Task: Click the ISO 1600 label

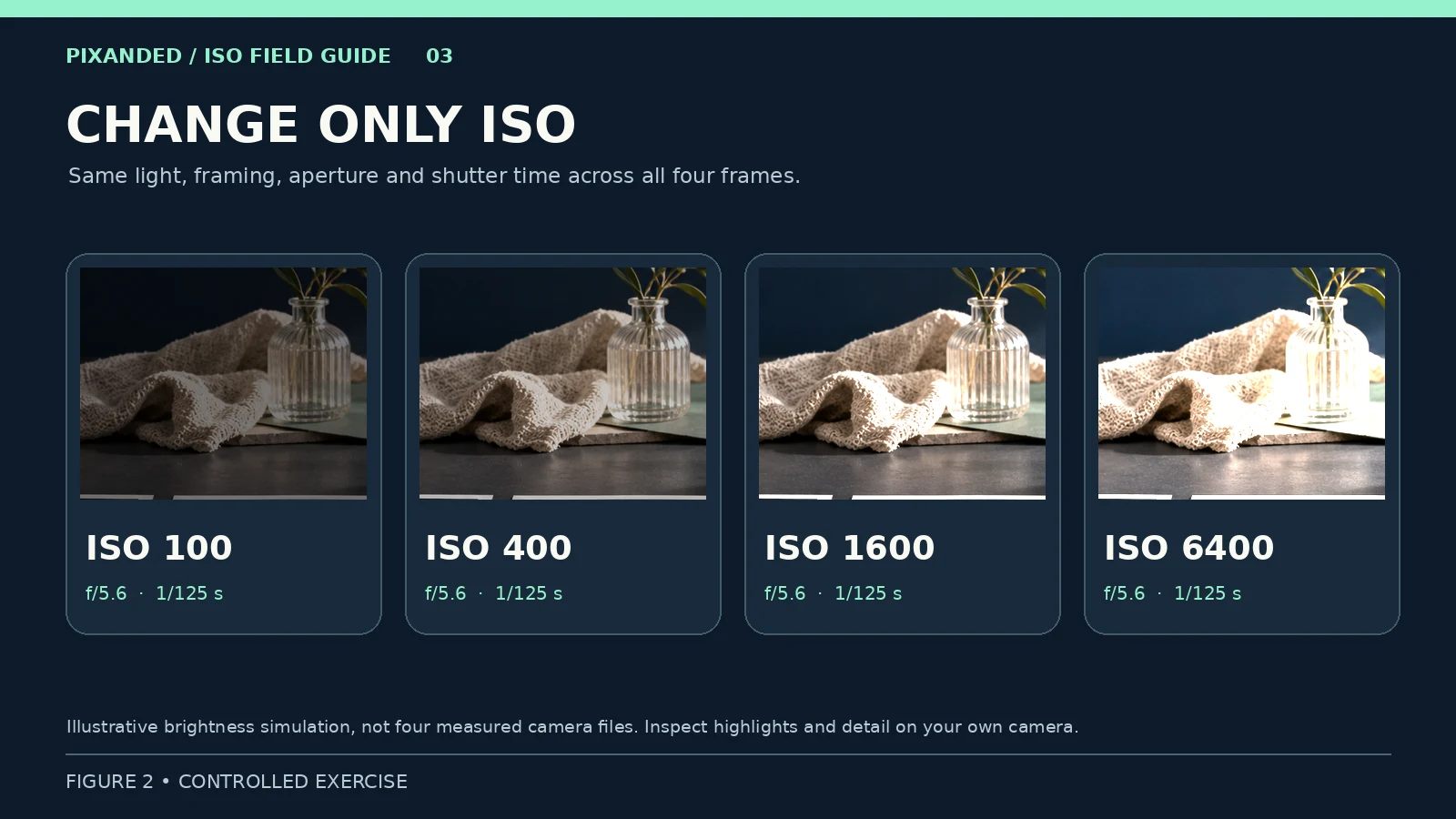Action: coord(850,548)
